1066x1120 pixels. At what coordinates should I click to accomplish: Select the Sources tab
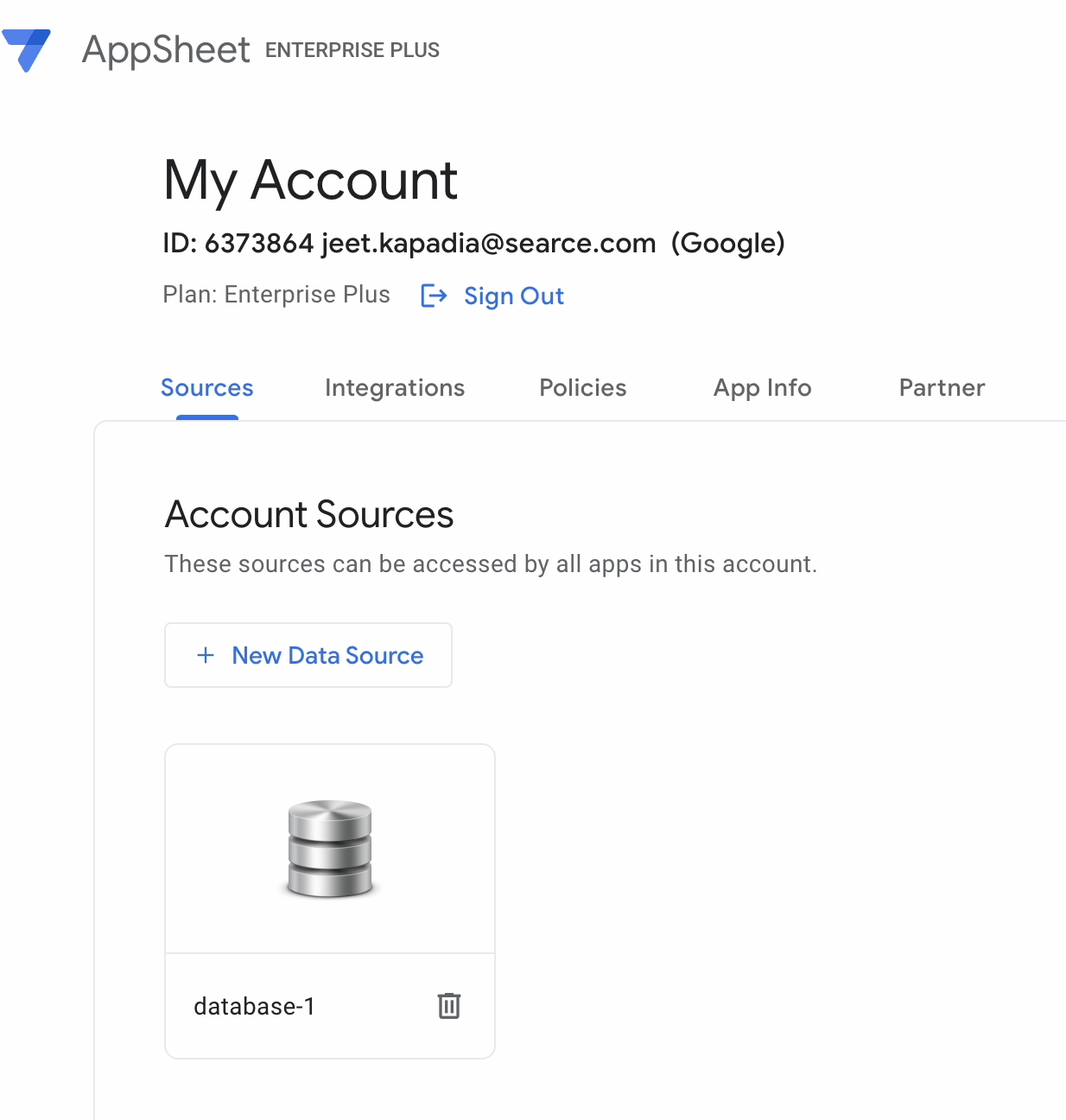[x=206, y=388]
